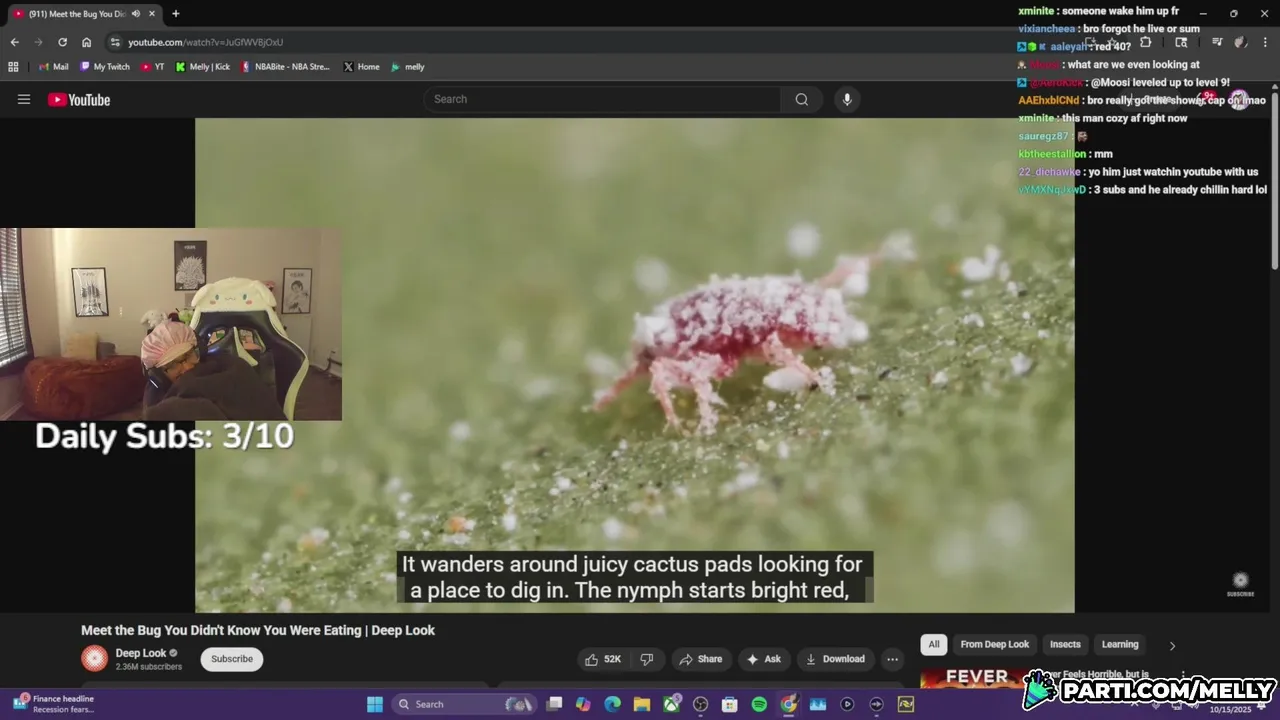1280x720 pixels.
Task: Open the Xbox app from taskbar
Action: 671,704
